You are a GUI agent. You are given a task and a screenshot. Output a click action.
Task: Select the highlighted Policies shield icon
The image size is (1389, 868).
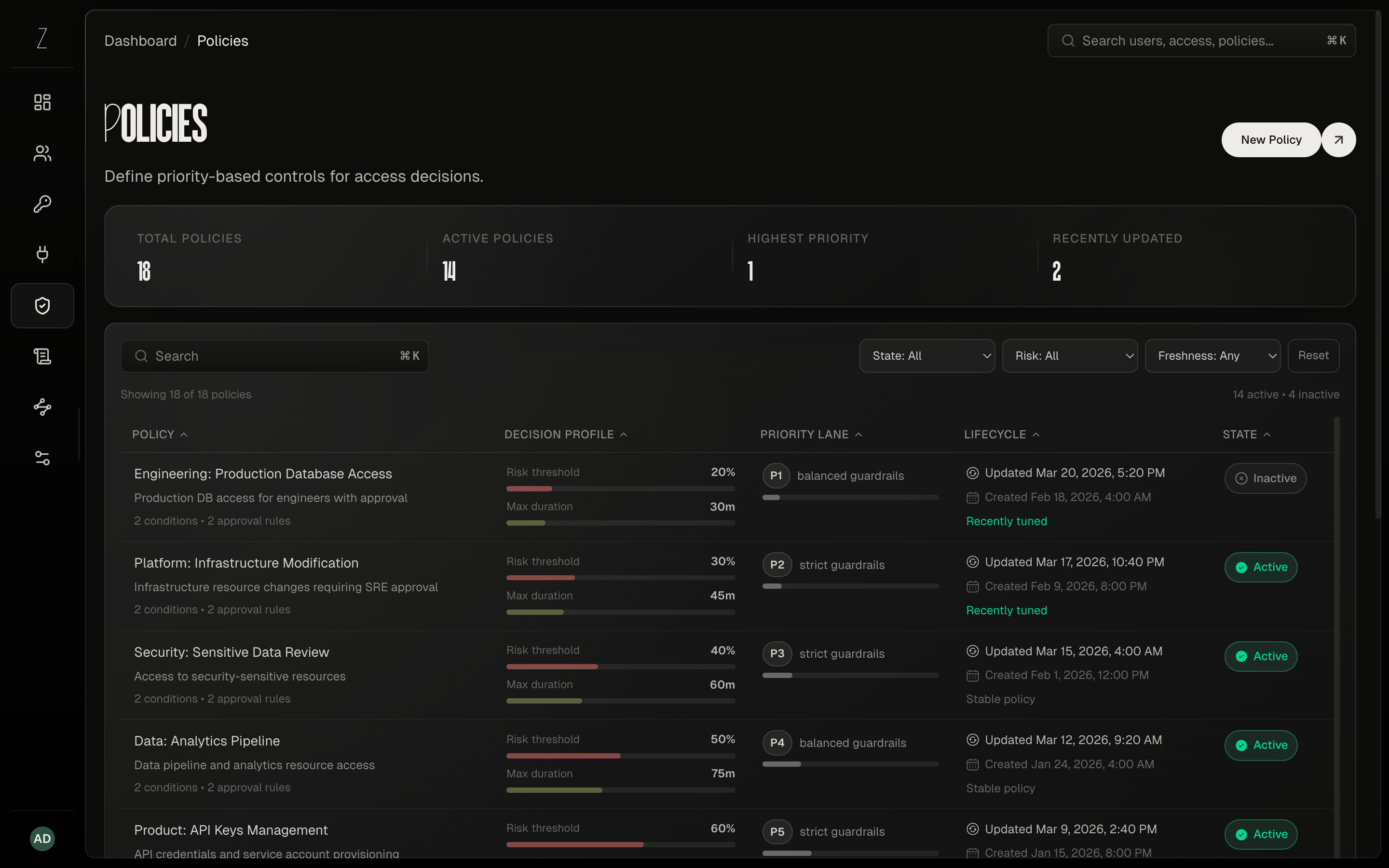(41, 305)
